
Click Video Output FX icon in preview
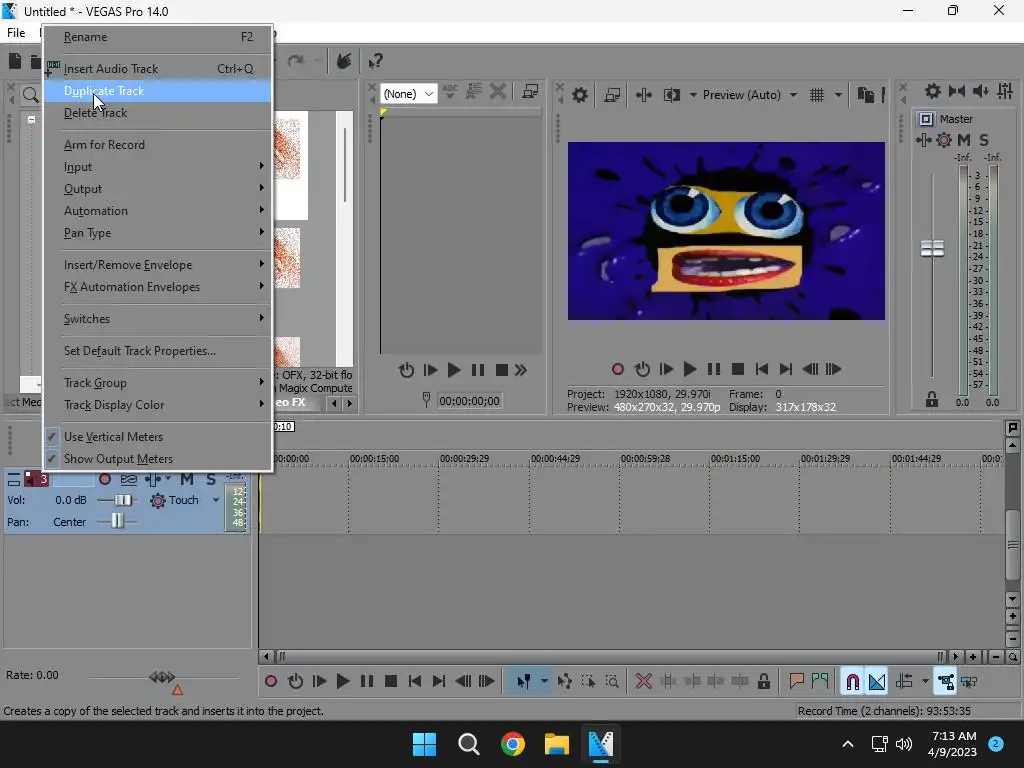pyautogui.click(x=643, y=95)
